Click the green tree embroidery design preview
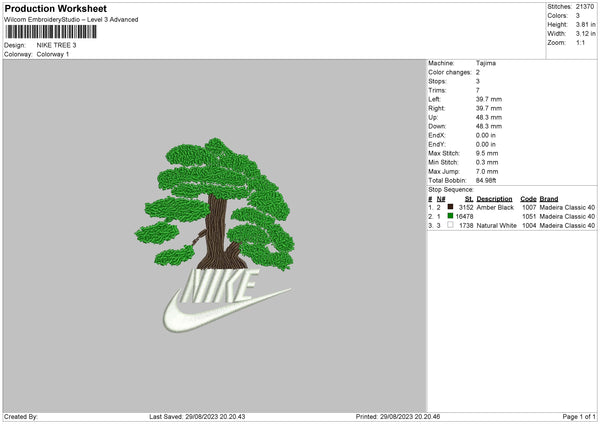Image resolution: width=600 pixels, height=424 pixels. pyautogui.click(x=215, y=204)
